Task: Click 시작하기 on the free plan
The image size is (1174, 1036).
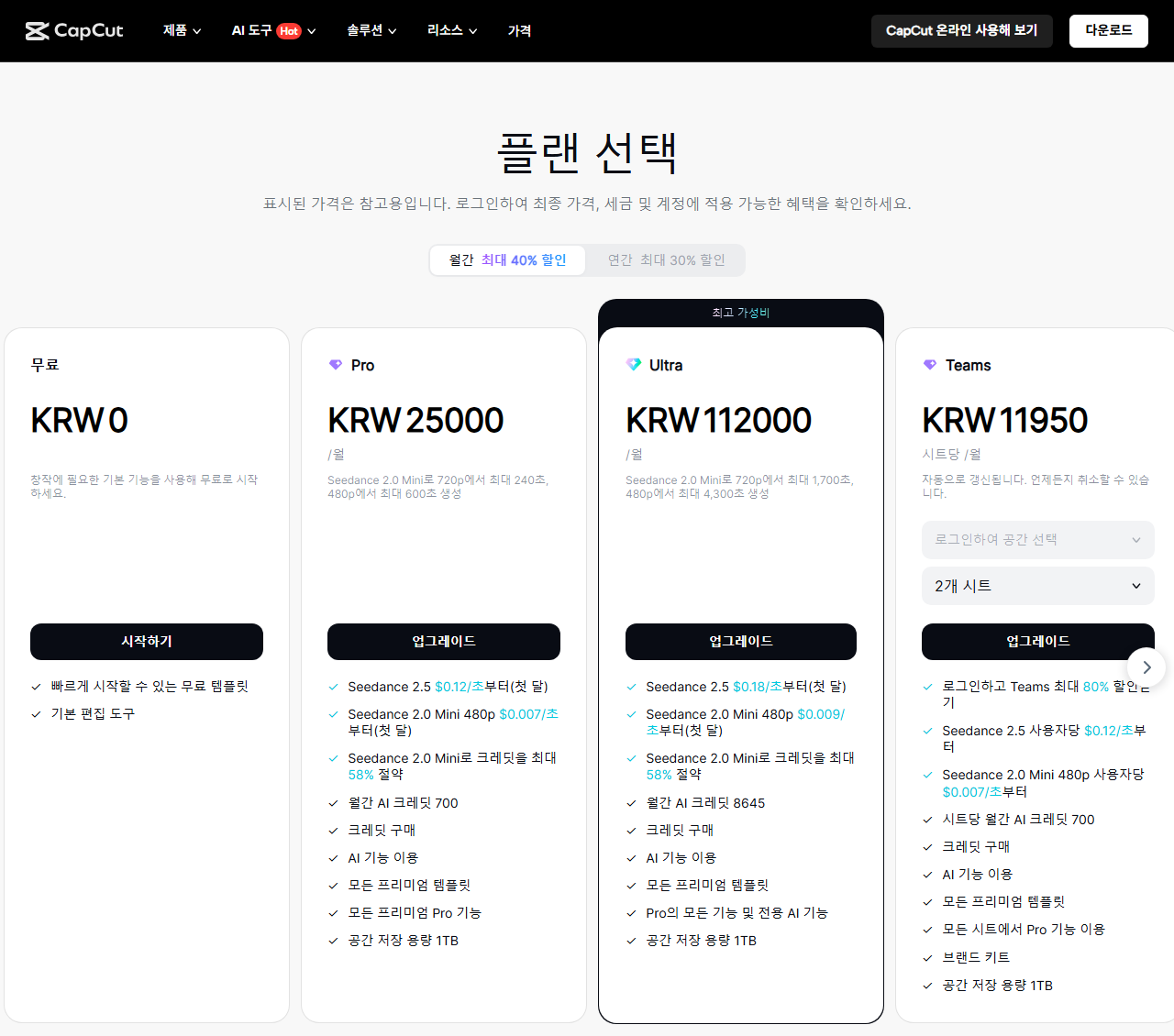Action: tap(147, 642)
